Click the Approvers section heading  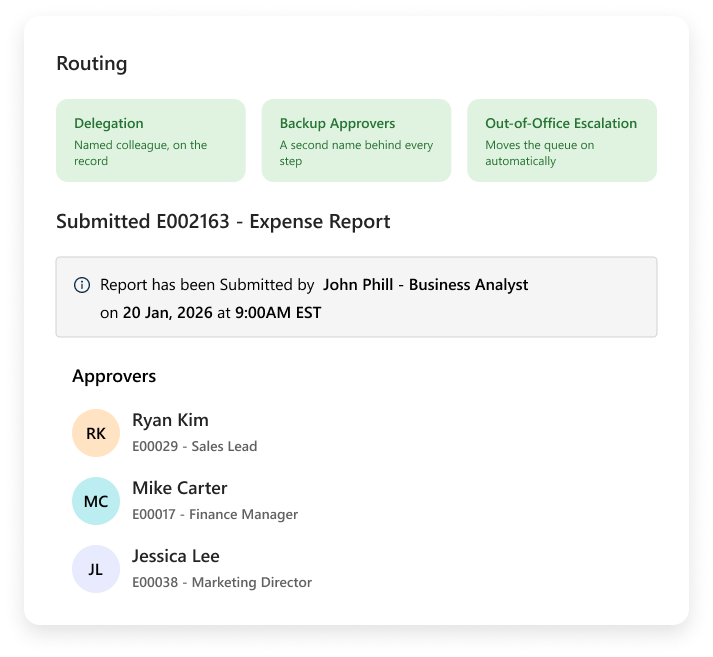click(114, 376)
